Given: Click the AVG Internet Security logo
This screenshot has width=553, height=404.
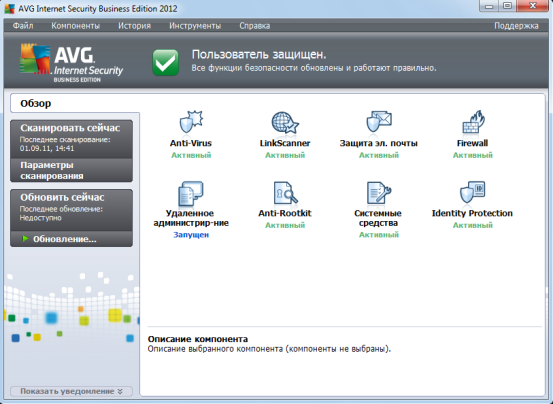Looking at the screenshot, I should point(72,63).
